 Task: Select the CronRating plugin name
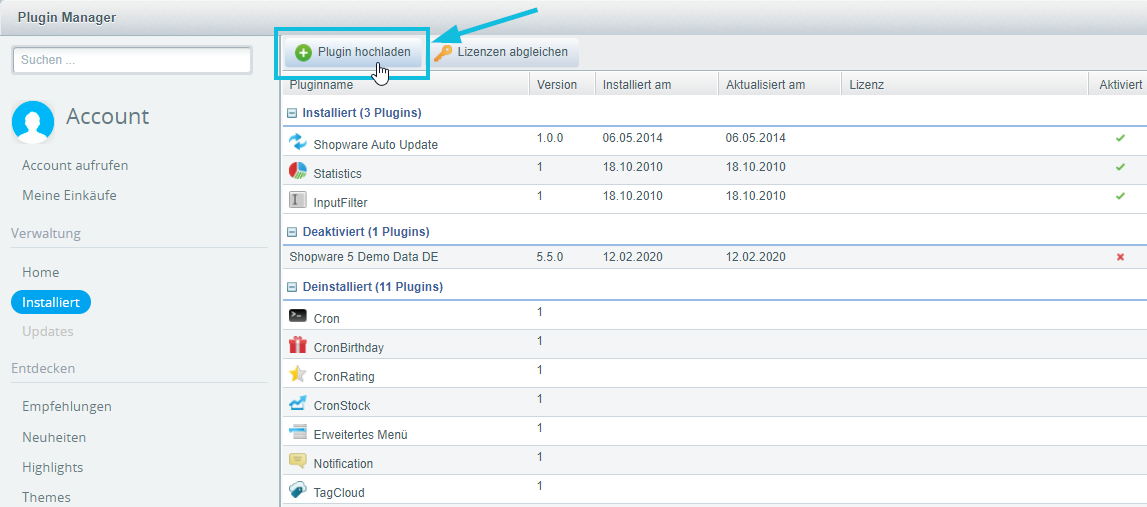pyautogui.click(x=344, y=378)
